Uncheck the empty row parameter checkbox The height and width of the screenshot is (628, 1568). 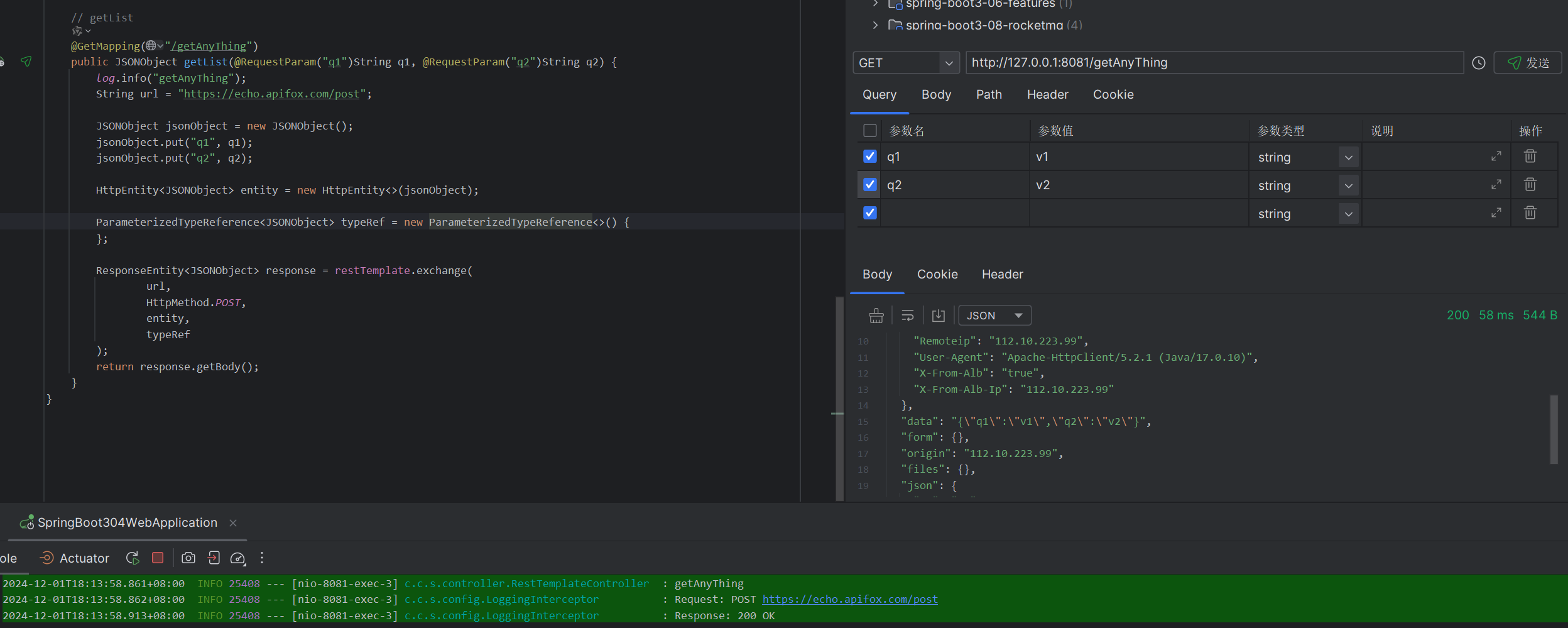869,212
